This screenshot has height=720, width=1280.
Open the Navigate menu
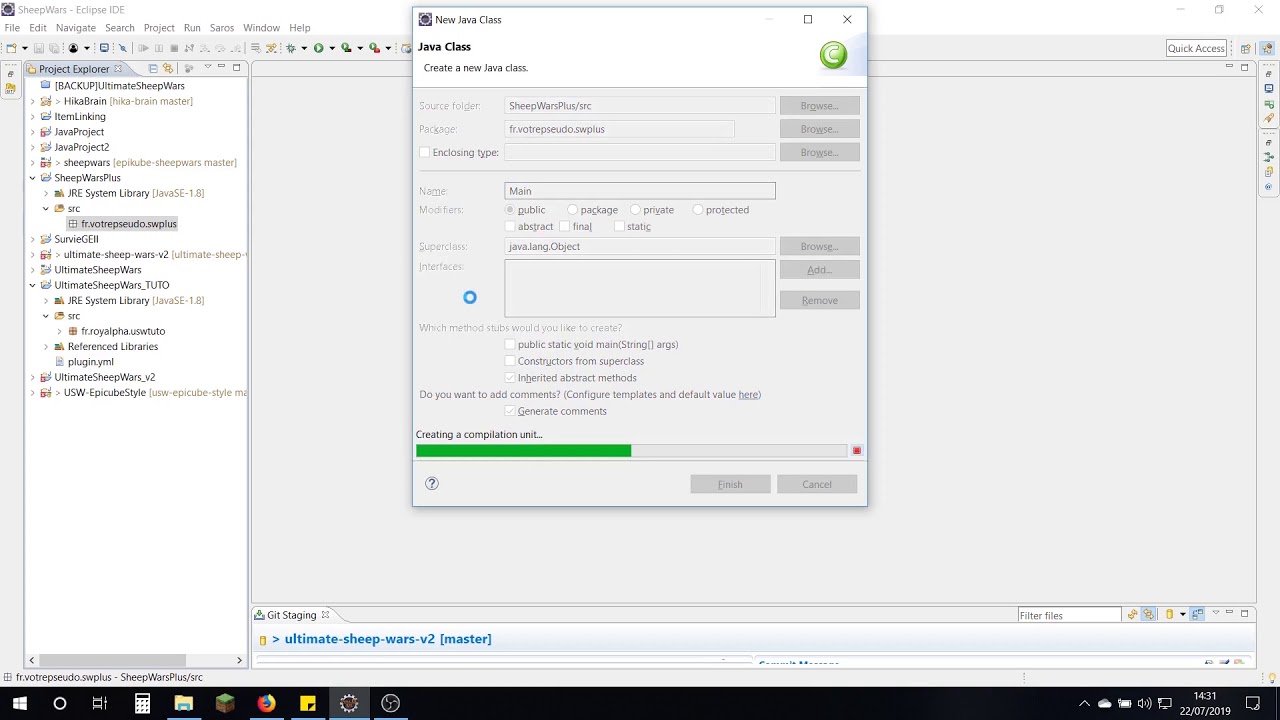pos(76,28)
